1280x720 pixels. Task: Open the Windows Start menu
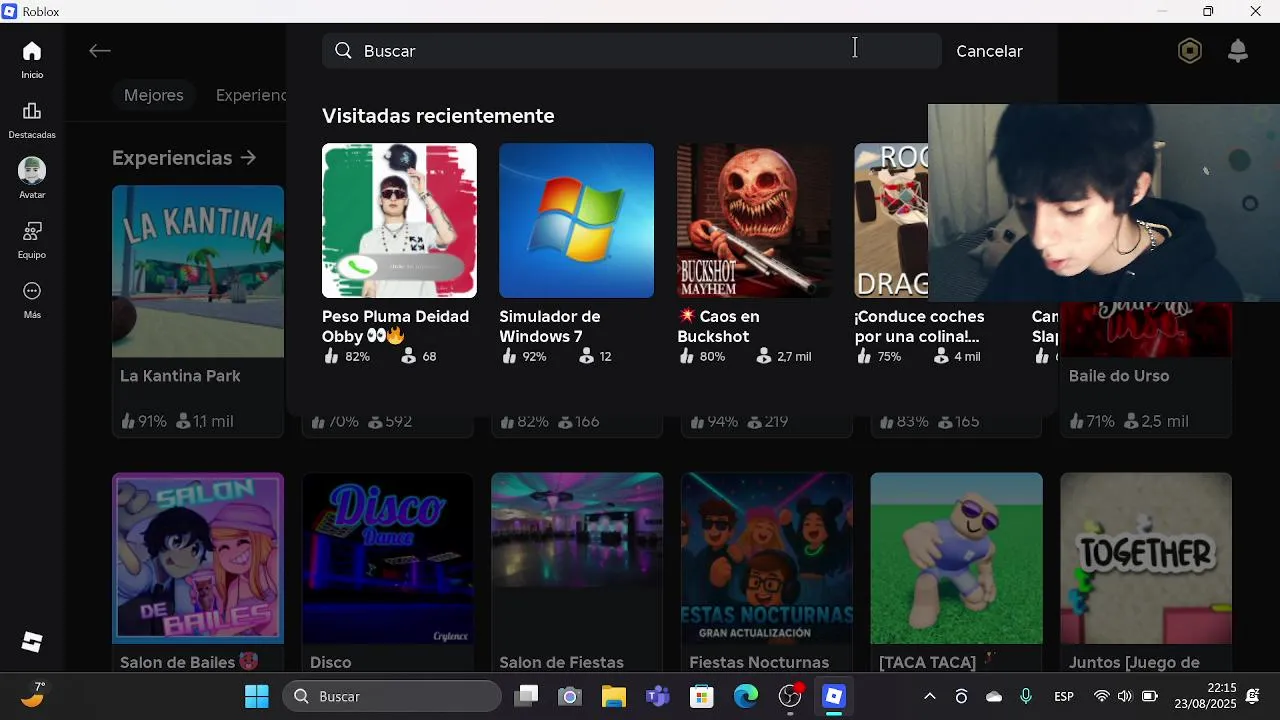257,696
